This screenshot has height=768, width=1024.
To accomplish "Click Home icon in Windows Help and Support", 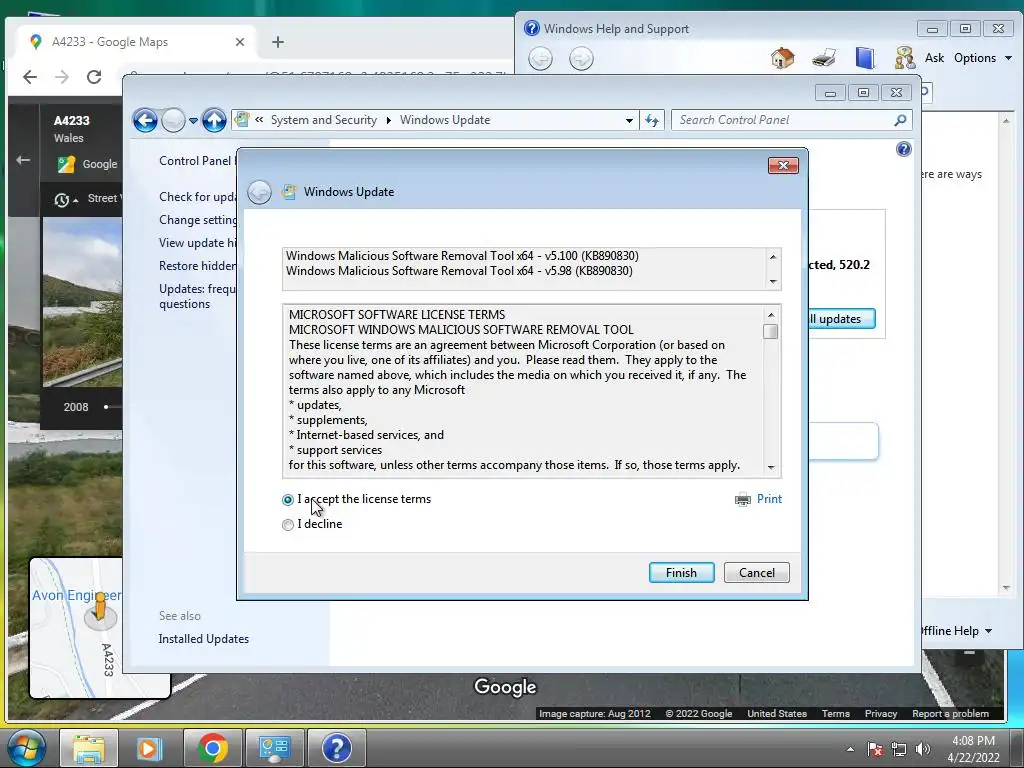I will 782,58.
